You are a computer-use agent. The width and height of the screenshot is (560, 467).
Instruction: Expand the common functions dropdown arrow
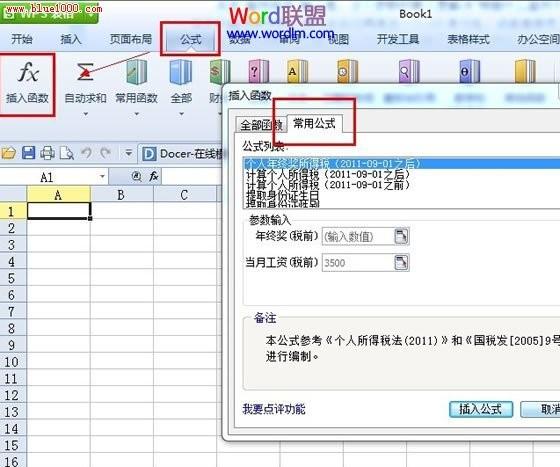[136, 114]
